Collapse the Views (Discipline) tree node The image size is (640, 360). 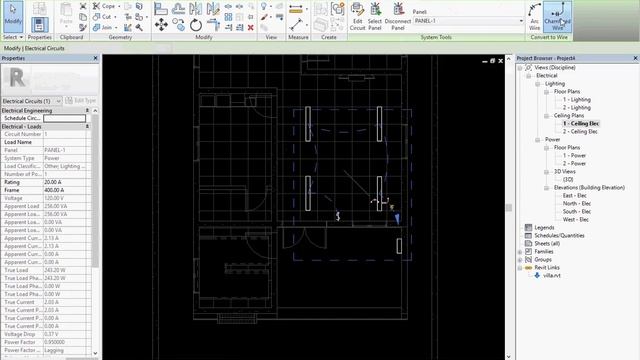tap(520, 68)
